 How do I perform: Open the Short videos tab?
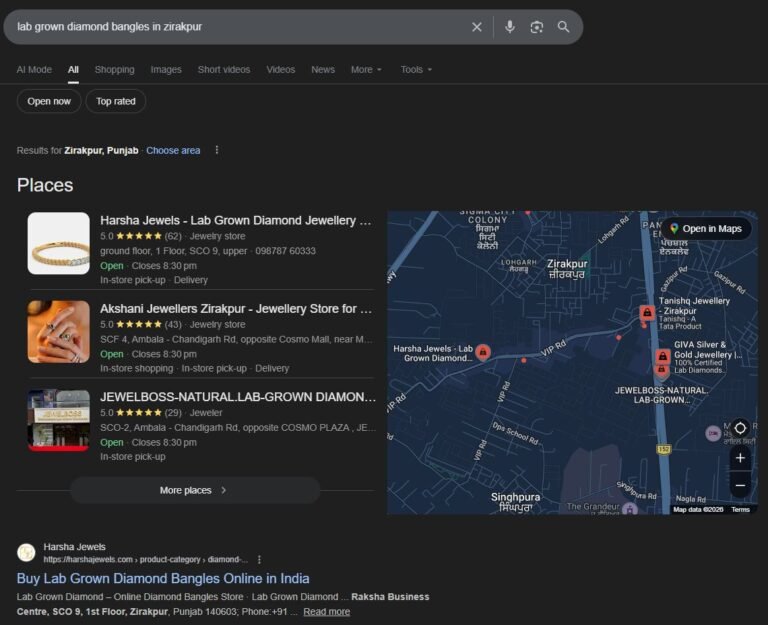click(x=224, y=70)
